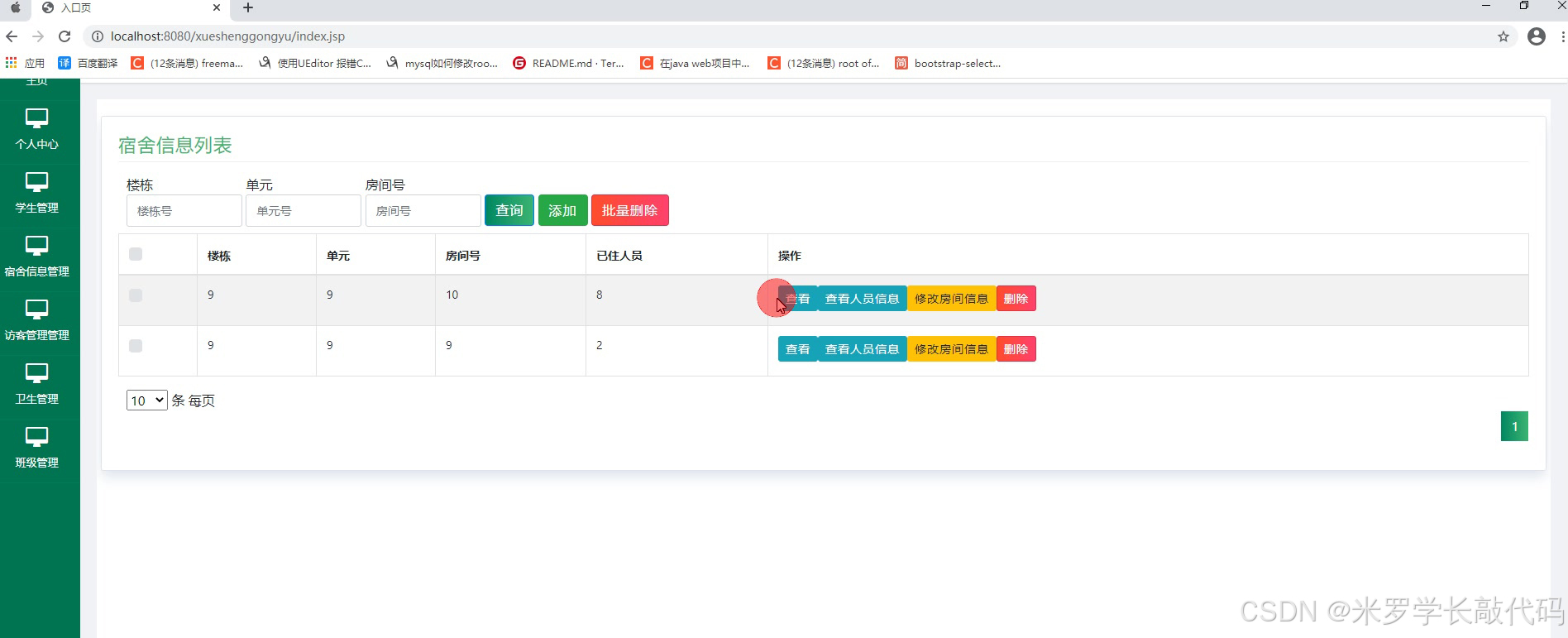The width and height of the screenshot is (1568, 638).
Task: Close the 入口页 tab
Action: pos(217,7)
